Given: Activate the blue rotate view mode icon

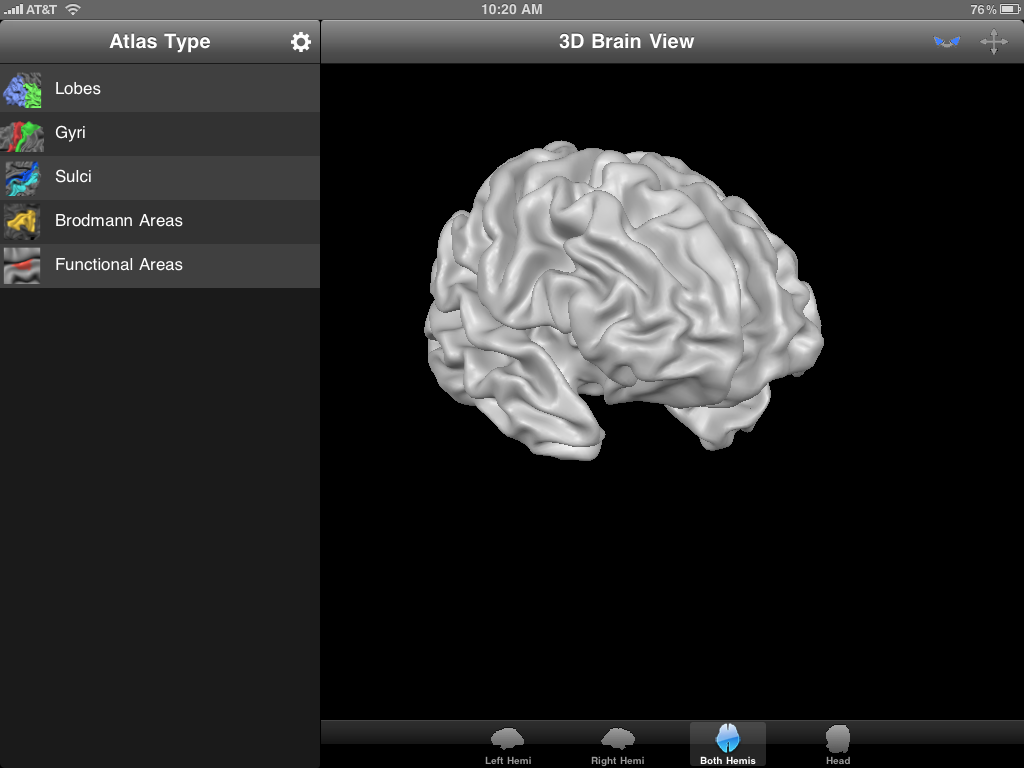Looking at the screenshot, I should point(946,42).
